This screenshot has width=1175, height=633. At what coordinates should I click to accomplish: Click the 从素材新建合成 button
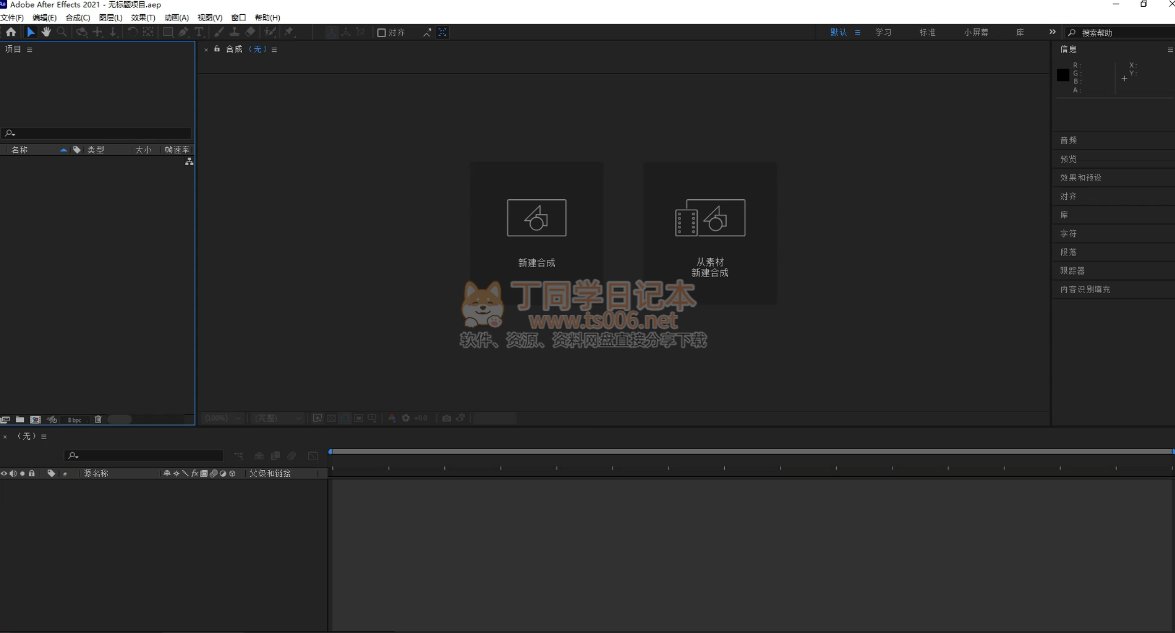(x=710, y=233)
